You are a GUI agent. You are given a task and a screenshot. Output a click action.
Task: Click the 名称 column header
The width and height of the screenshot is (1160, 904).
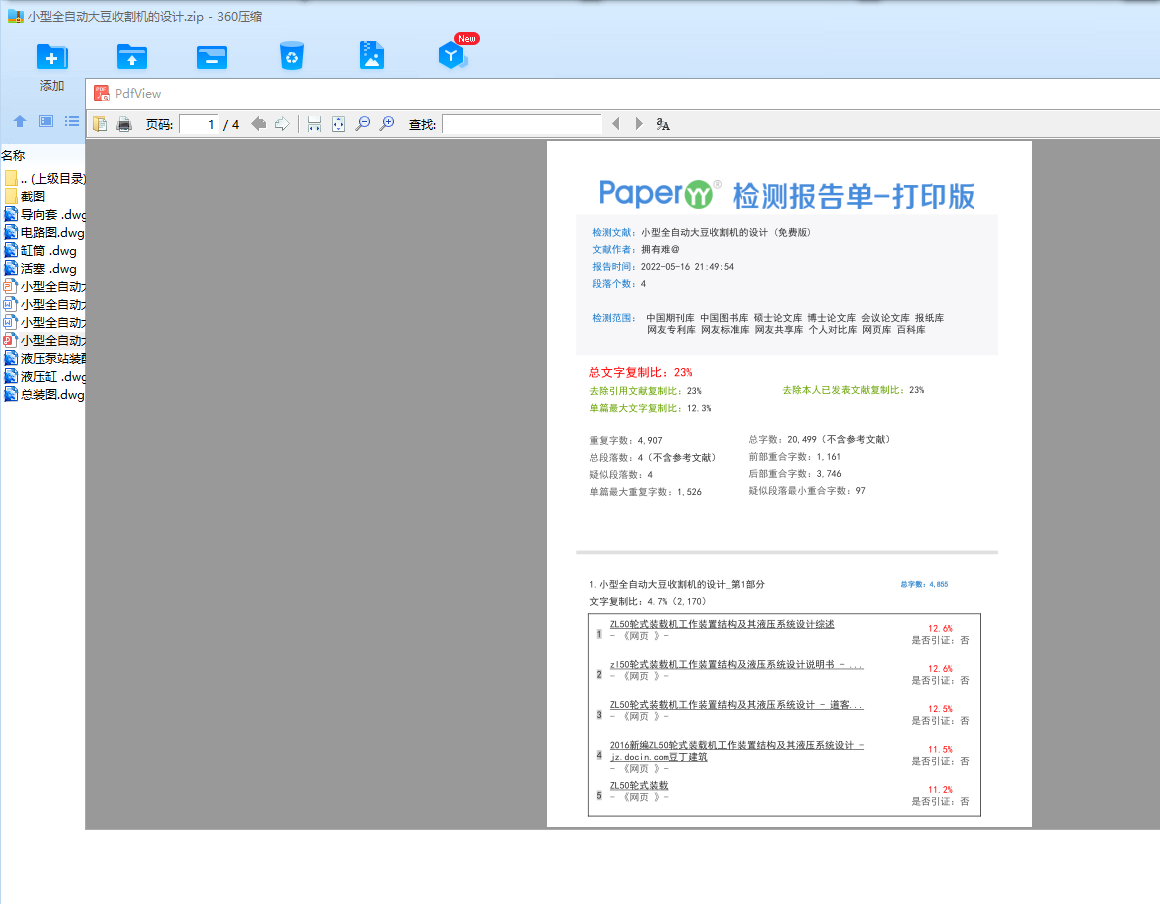point(13,155)
